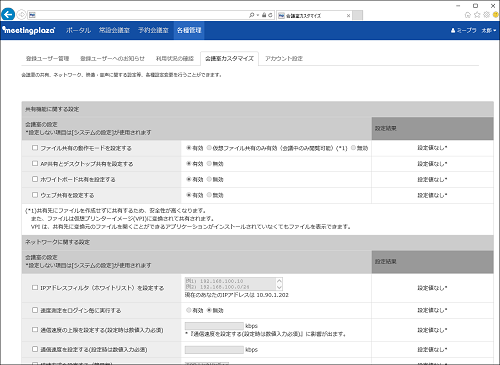The image size is (500, 365).
Task: Click 設定値なし in ファイル共有 row
Action: click(x=432, y=148)
